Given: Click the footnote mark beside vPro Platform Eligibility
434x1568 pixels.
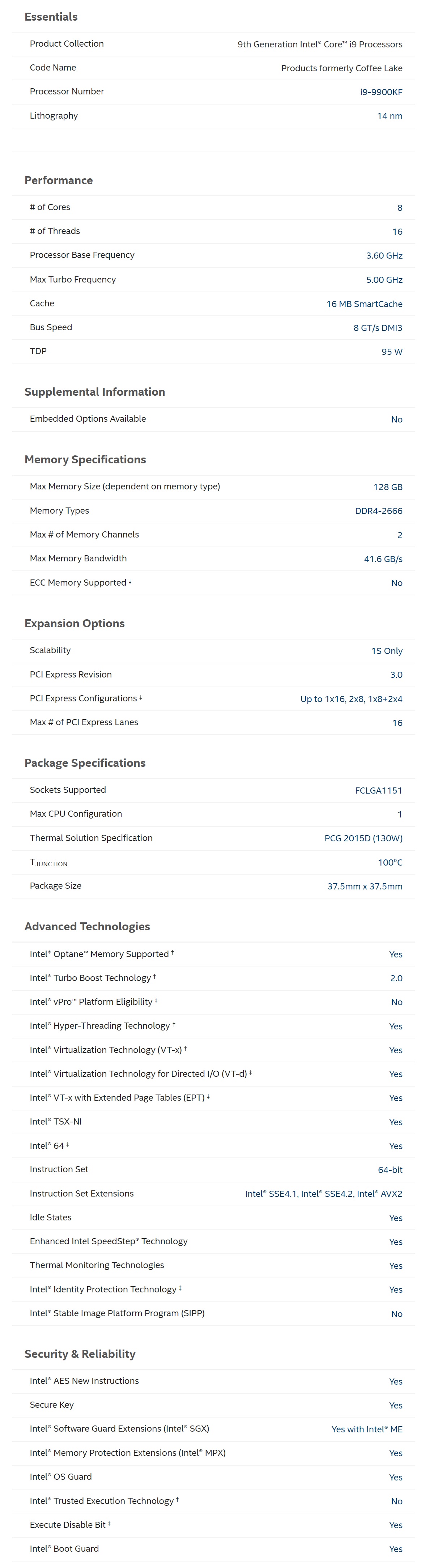Looking at the screenshot, I should (156, 1000).
